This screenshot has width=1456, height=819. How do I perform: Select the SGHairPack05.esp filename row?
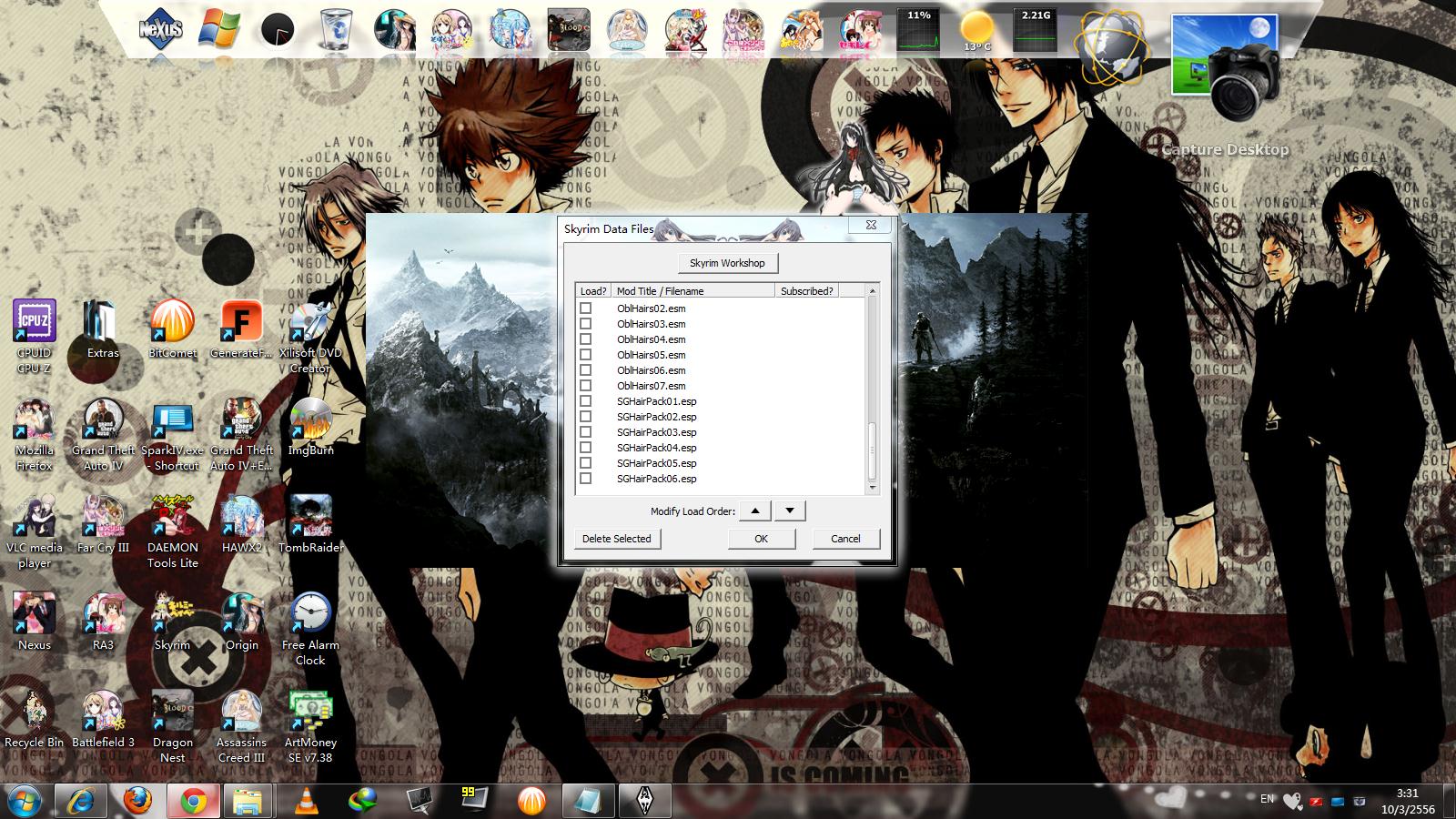point(656,463)
